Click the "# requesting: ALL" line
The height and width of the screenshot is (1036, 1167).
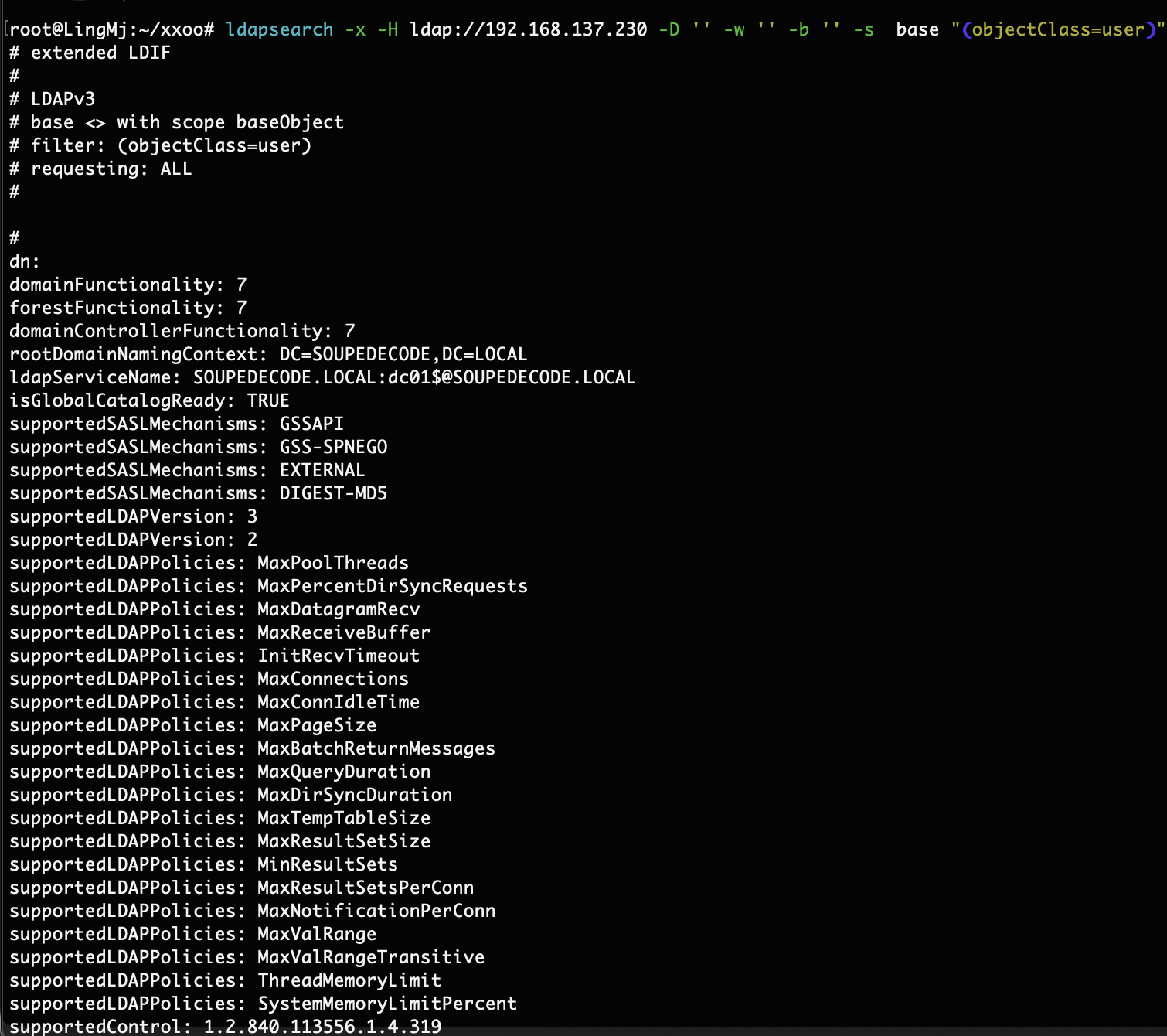(100, 169)
